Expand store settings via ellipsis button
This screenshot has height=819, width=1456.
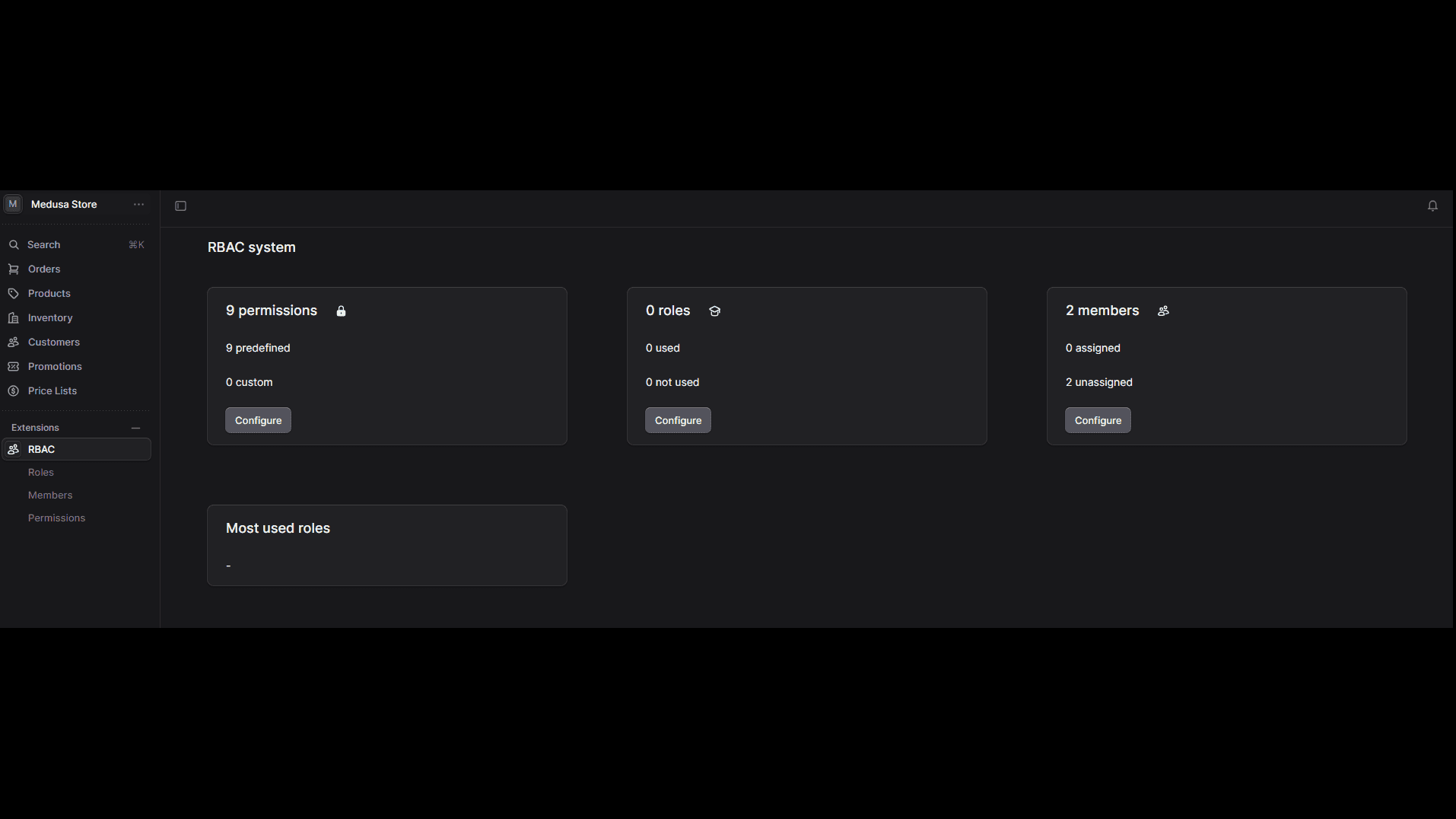[138, 204]
